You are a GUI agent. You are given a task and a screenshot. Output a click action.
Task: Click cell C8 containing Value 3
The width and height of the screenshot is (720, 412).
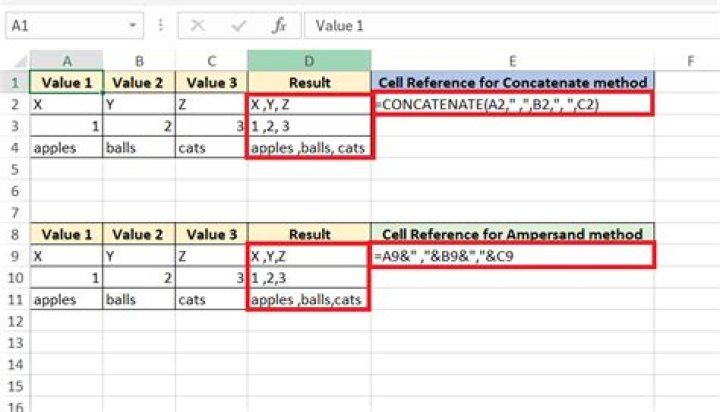coord(211,234)
